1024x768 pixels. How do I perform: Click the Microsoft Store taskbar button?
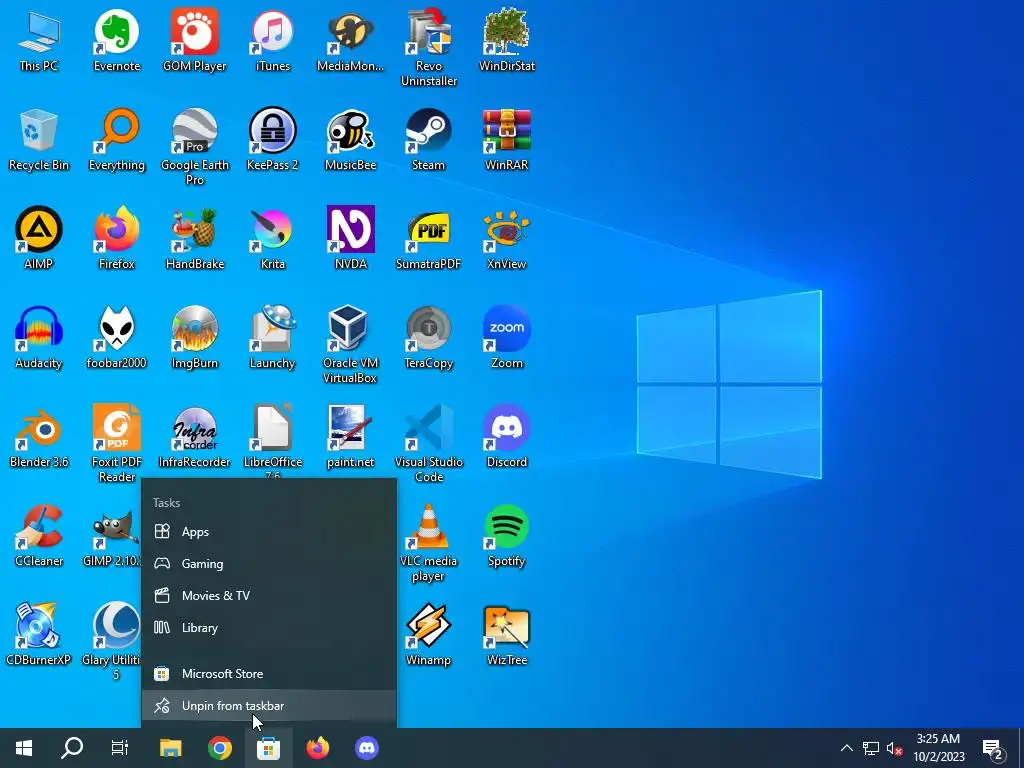268,748
